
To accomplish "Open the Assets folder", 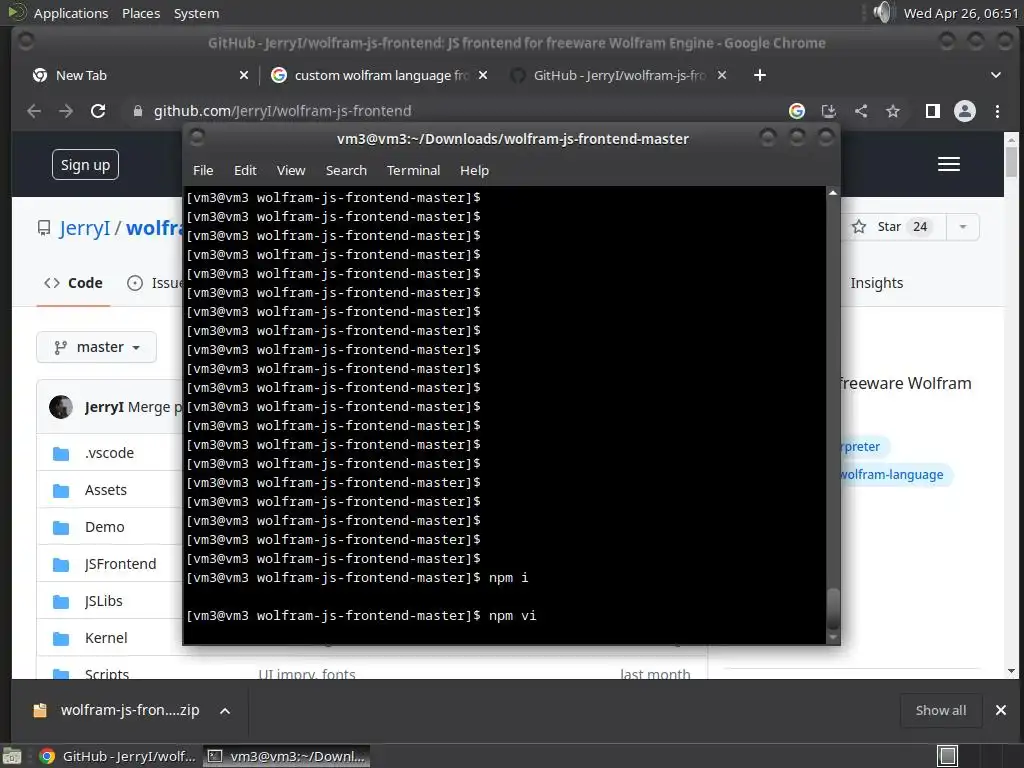I will click(x=106, y=490).
